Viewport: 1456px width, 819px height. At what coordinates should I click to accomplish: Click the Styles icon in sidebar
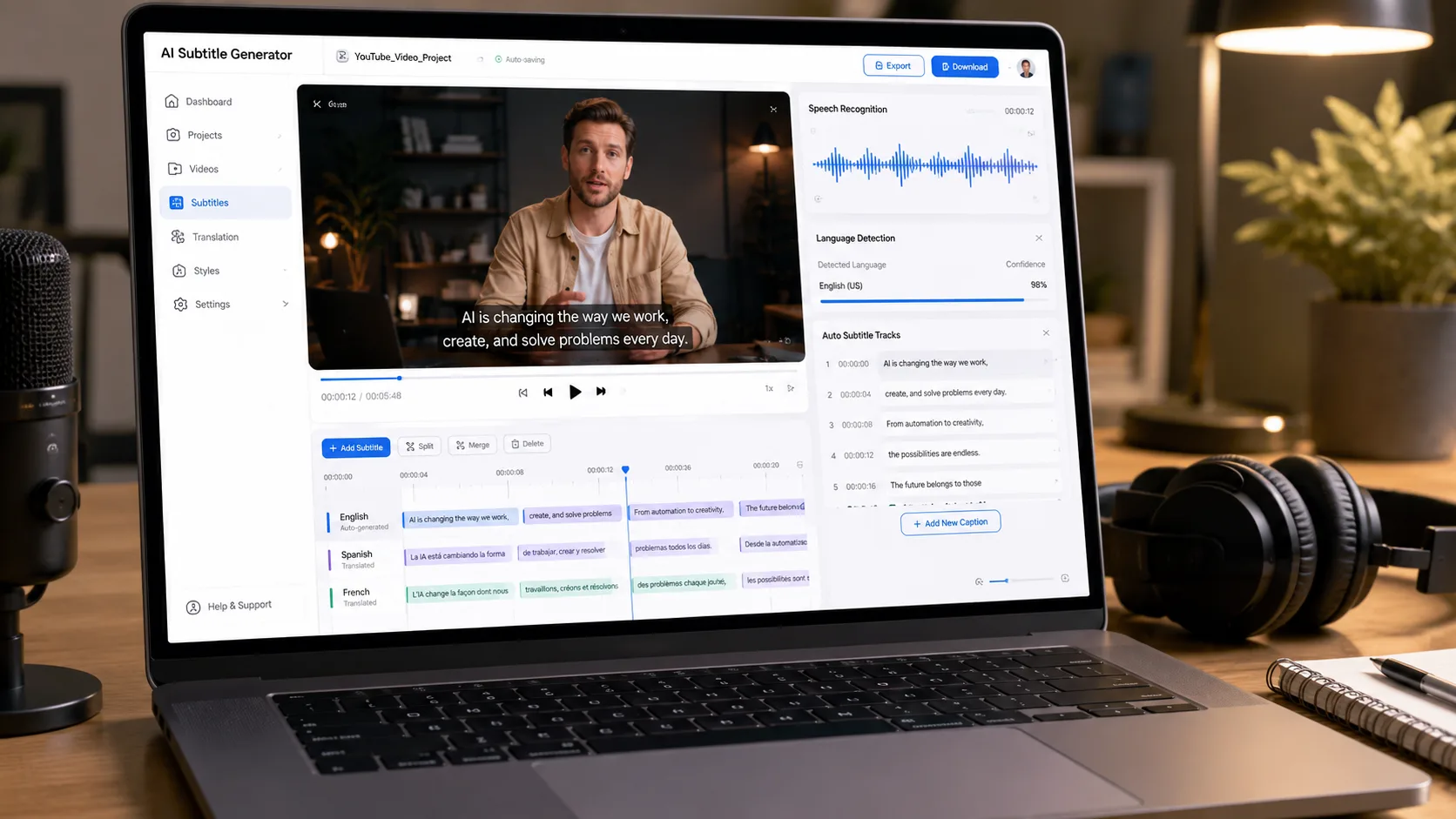tap(179, 271)
